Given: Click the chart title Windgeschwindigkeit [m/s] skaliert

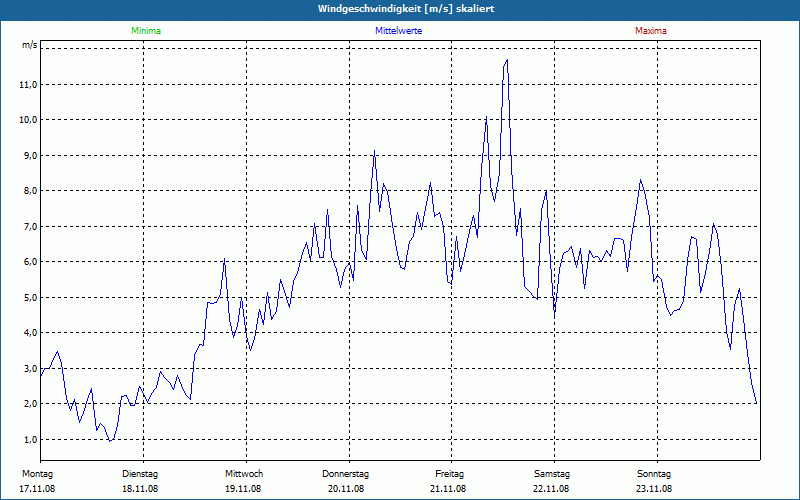Looking at the screenshot, I should (x=406, y=9).
